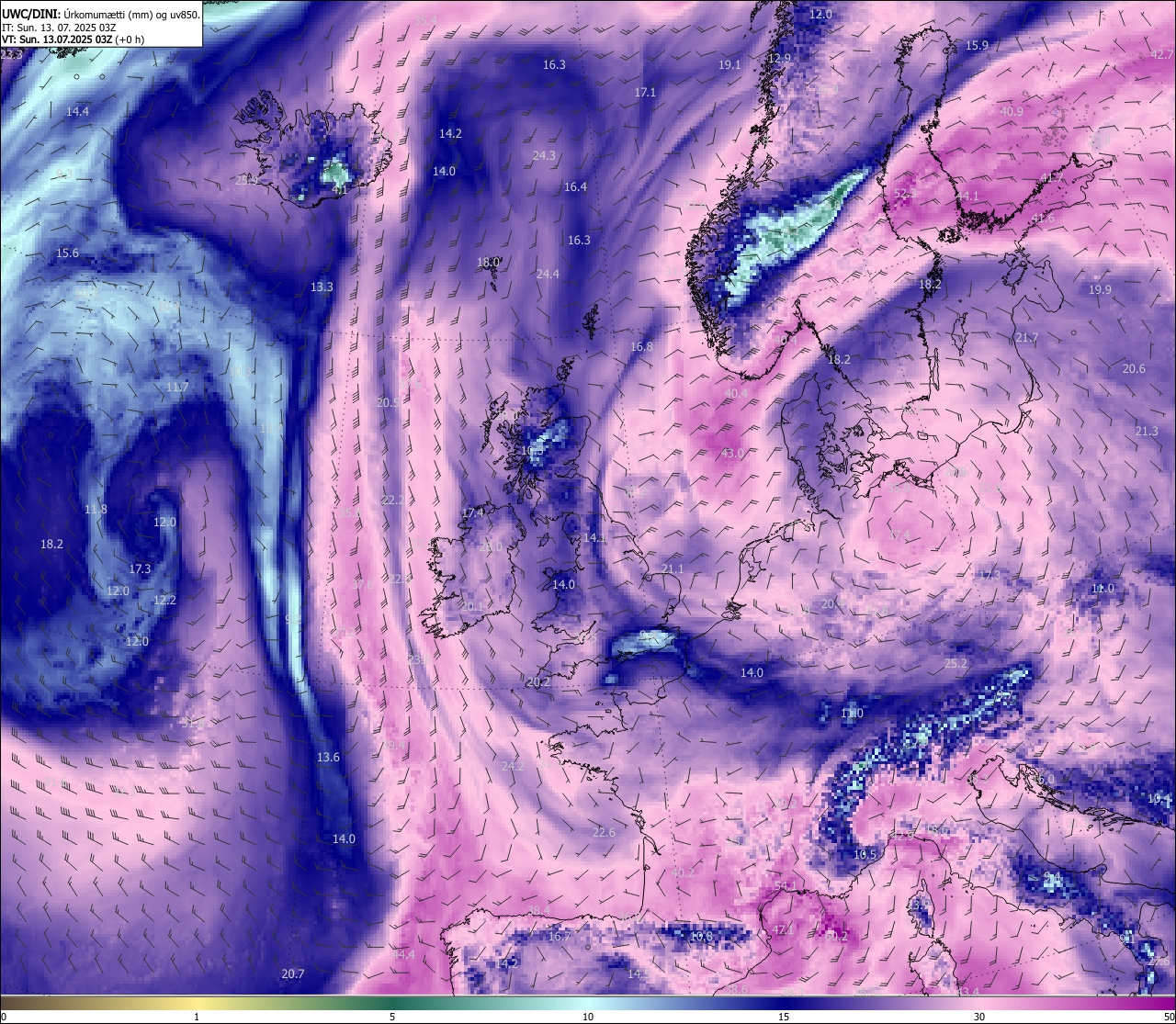Click the 15.9 value on the map

click(977, 45)
